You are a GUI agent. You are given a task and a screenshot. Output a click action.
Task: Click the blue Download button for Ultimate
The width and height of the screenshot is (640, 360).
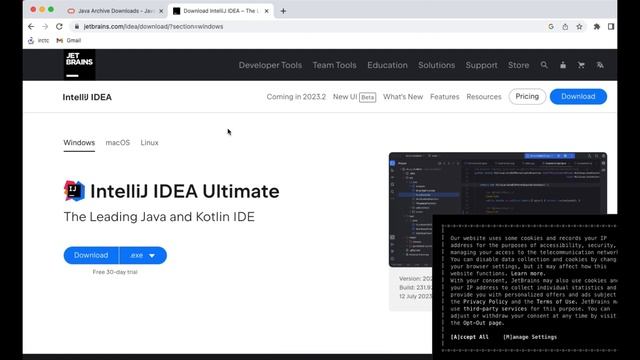[91, 256]
